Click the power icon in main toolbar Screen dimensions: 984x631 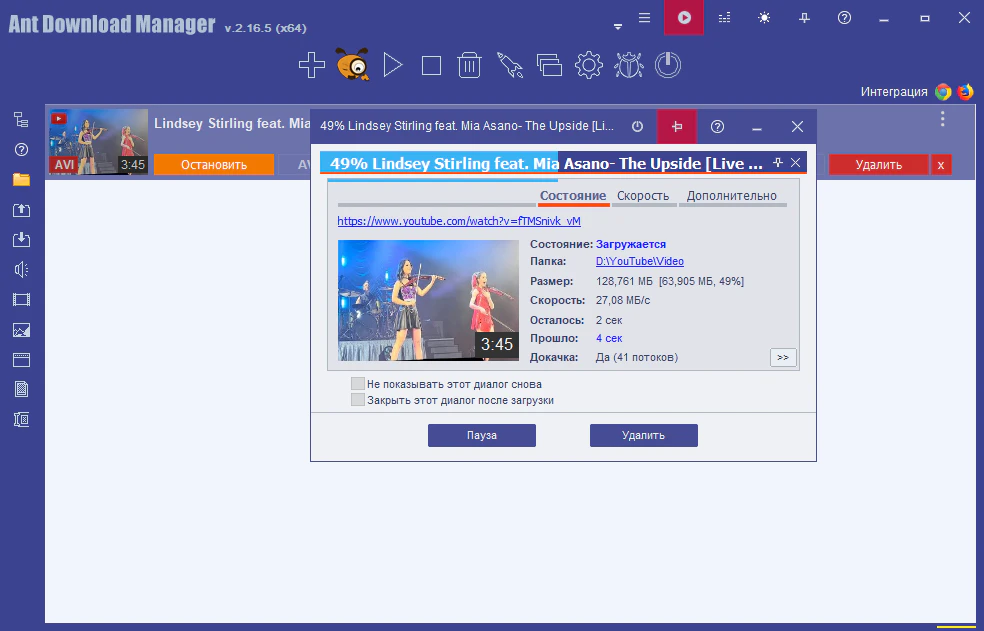(668, 66)
